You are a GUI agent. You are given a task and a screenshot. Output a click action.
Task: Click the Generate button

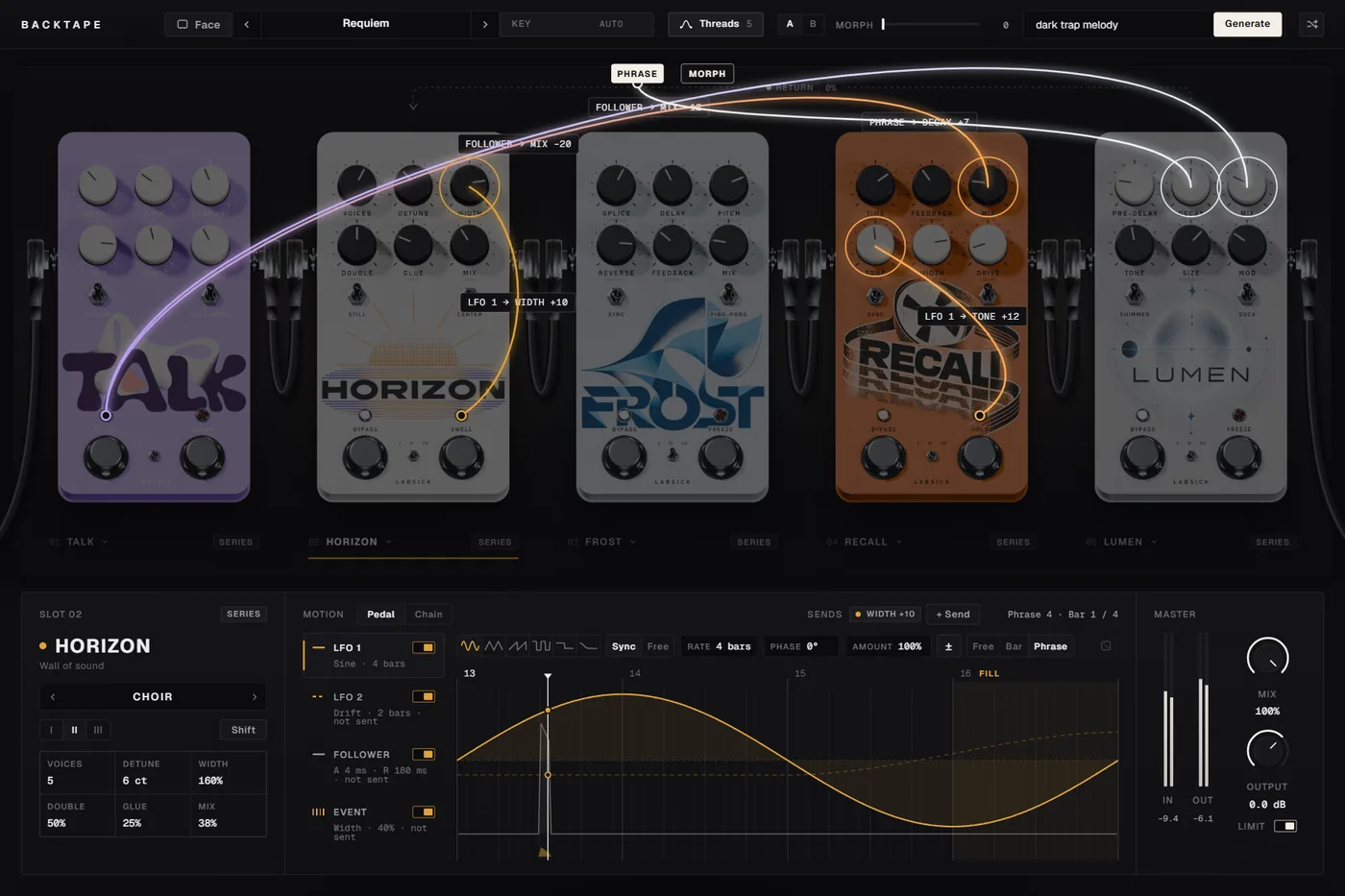pyautogui.click(x=1247, y=24)
